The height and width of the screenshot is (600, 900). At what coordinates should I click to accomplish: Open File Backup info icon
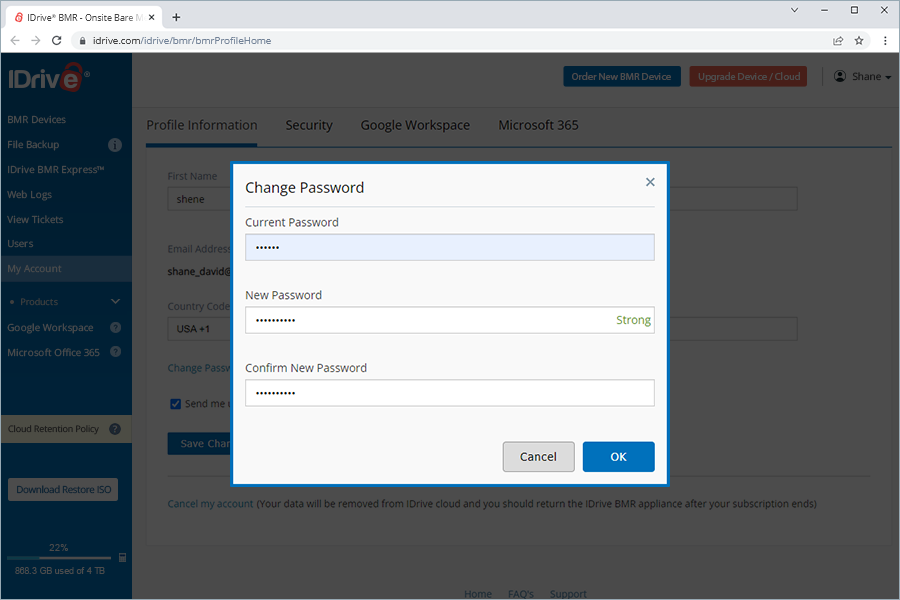click(115, 145)
